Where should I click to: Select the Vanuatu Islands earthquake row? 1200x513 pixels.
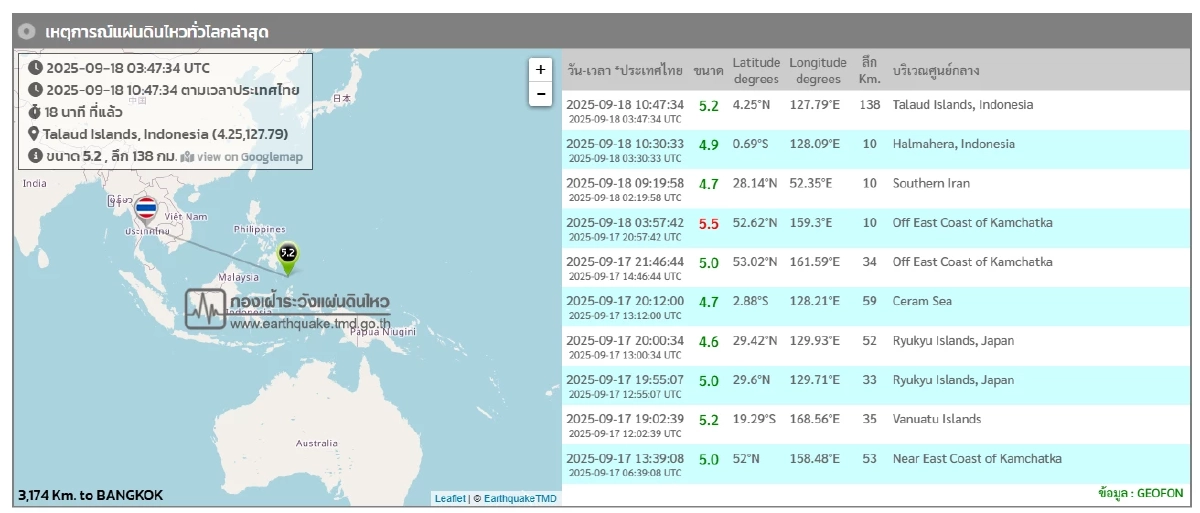[876, 425]
